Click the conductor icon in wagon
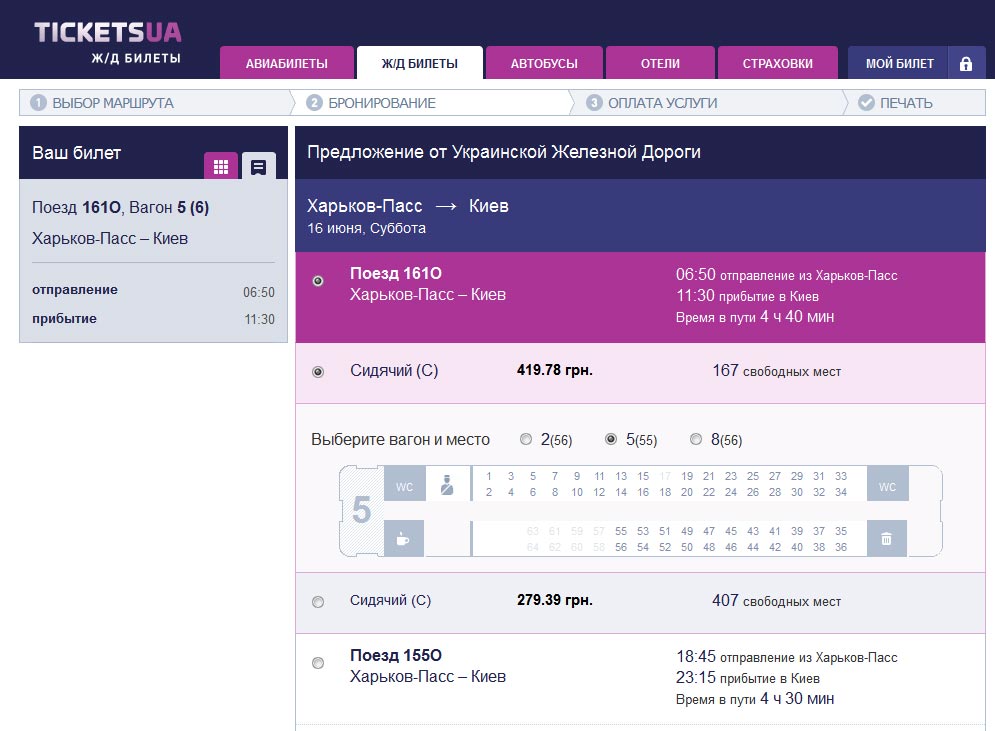 coord(447,486)
